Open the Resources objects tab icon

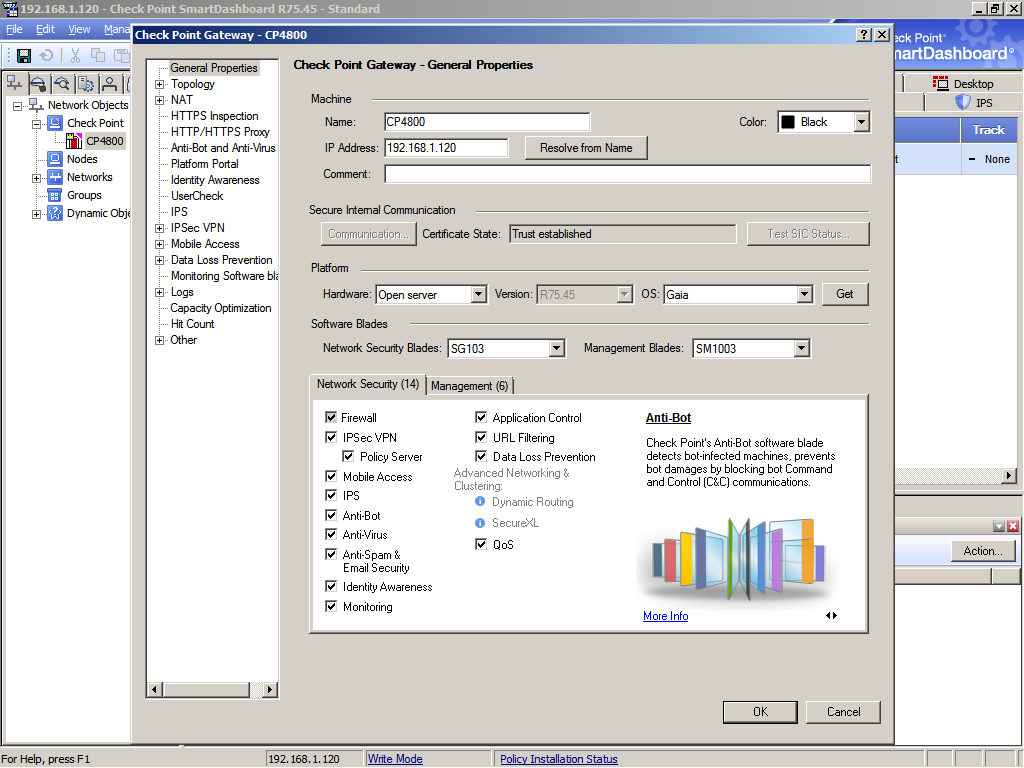[x=61, y=83]
